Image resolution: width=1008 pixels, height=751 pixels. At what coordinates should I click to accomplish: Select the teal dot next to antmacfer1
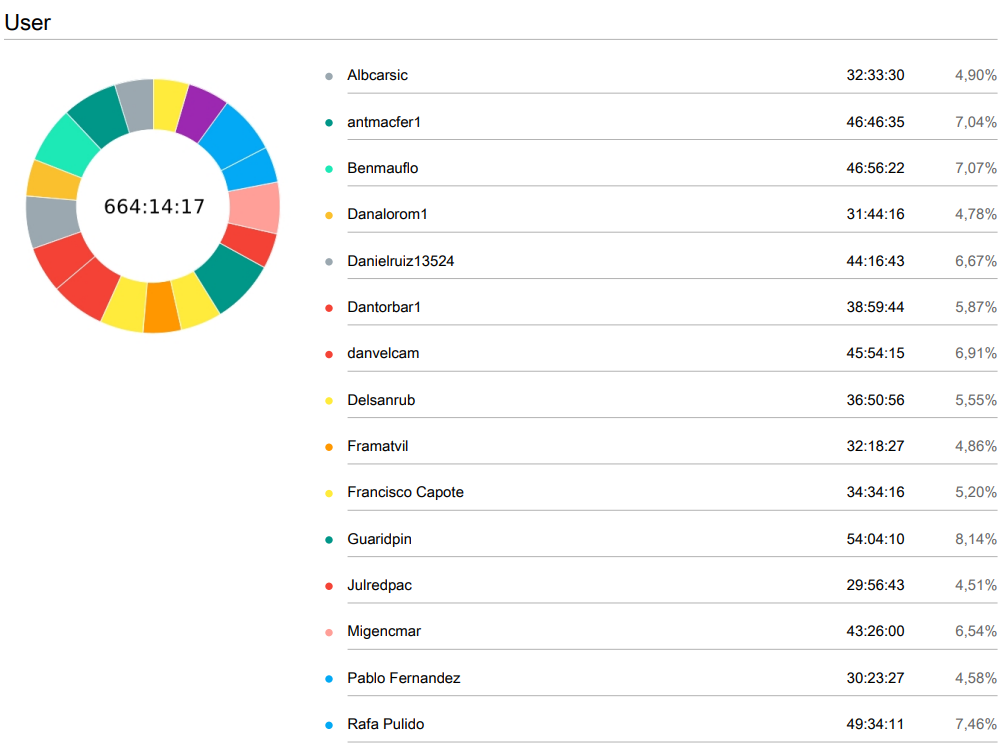click(x=329, y=122)
